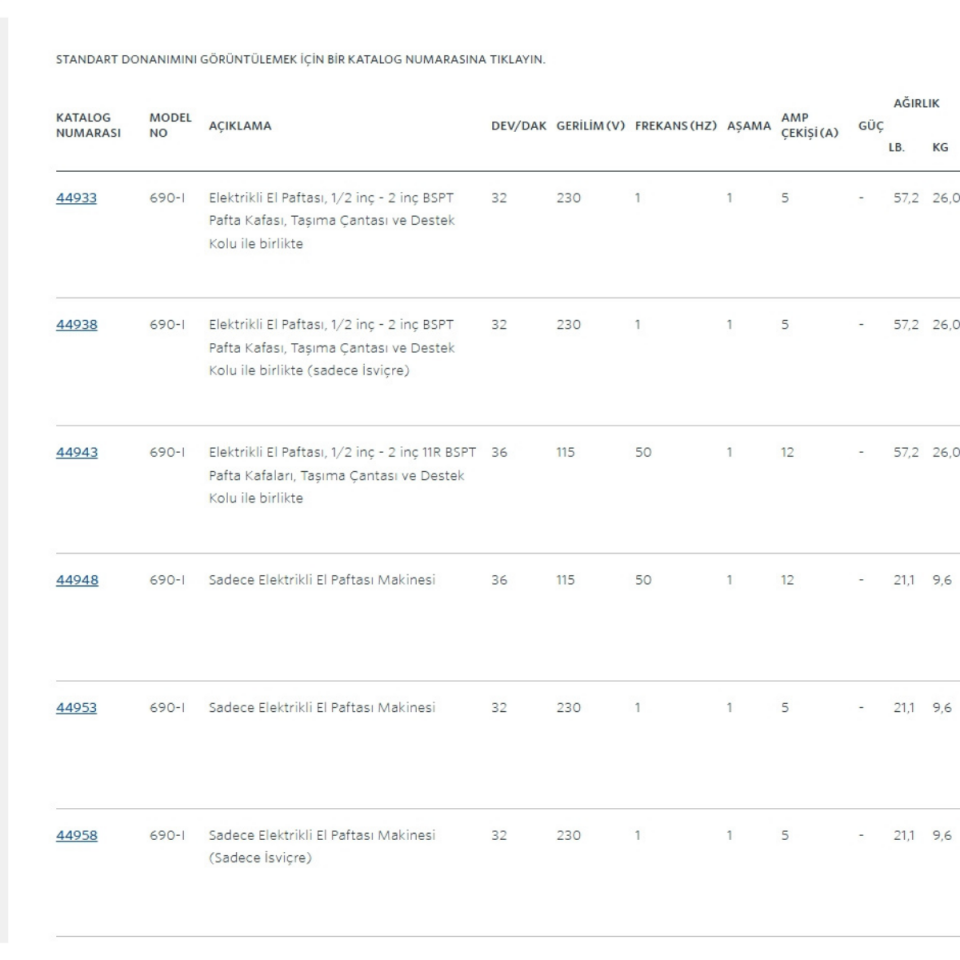Viewport: 960px width, 960px height.
Task: Click the LB. weight sub-header
Action: coord(895,146)
